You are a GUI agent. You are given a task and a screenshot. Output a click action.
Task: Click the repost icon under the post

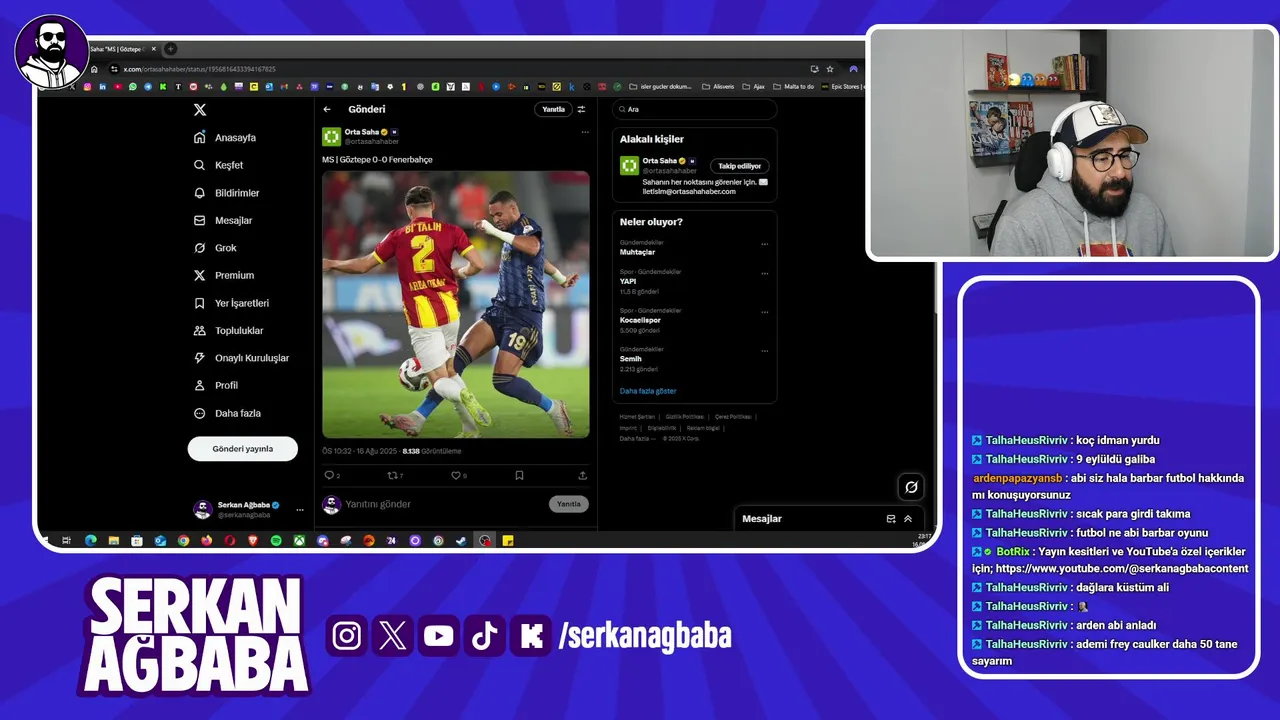click(392, 476)
